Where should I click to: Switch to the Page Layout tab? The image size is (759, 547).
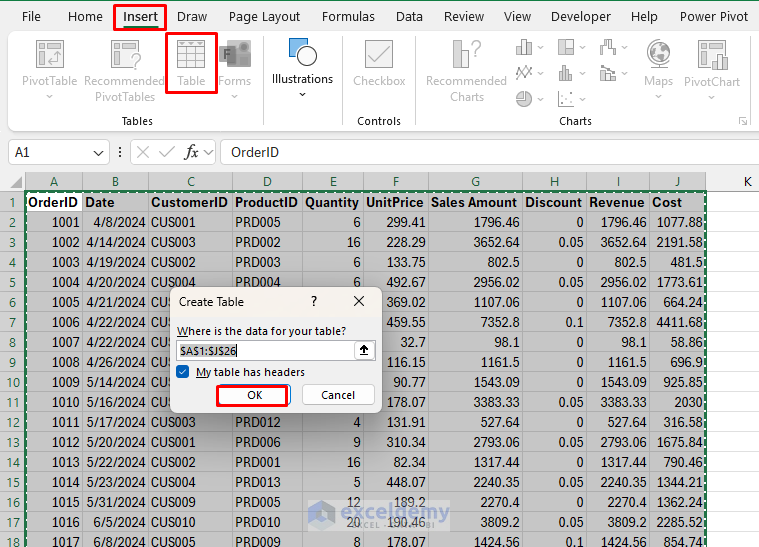pyautogui.click(x=264, y=16)
